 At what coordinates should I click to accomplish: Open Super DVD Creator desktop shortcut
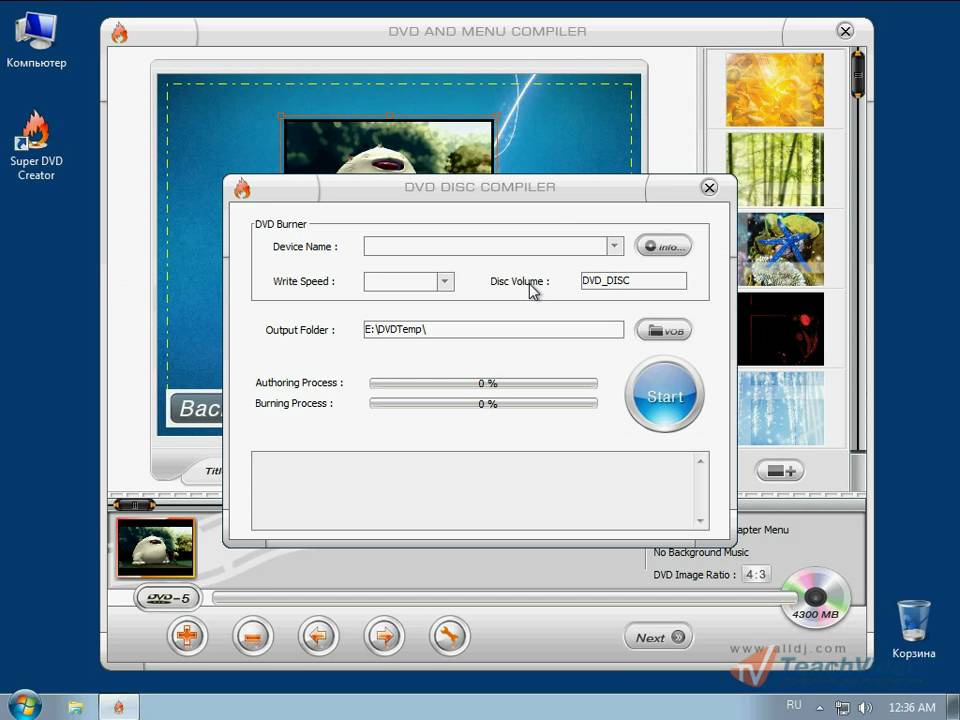click(36, 146)
